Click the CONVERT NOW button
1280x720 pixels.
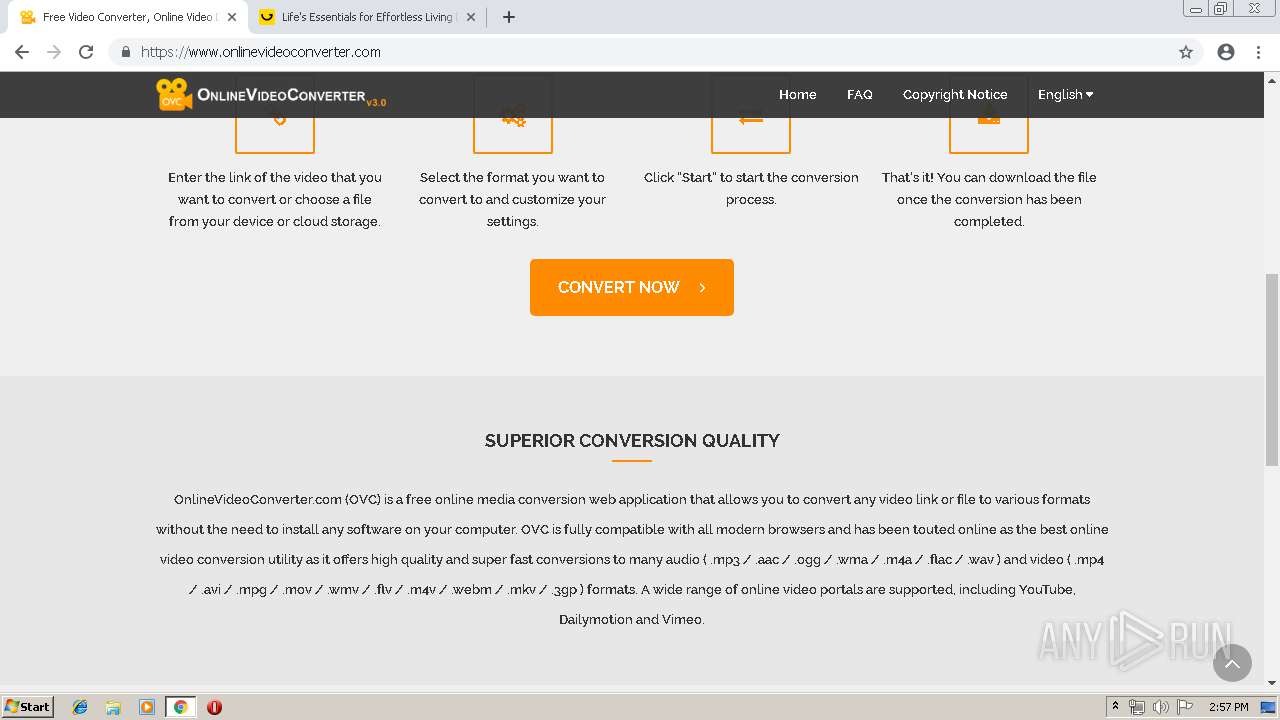click(632, 287)
